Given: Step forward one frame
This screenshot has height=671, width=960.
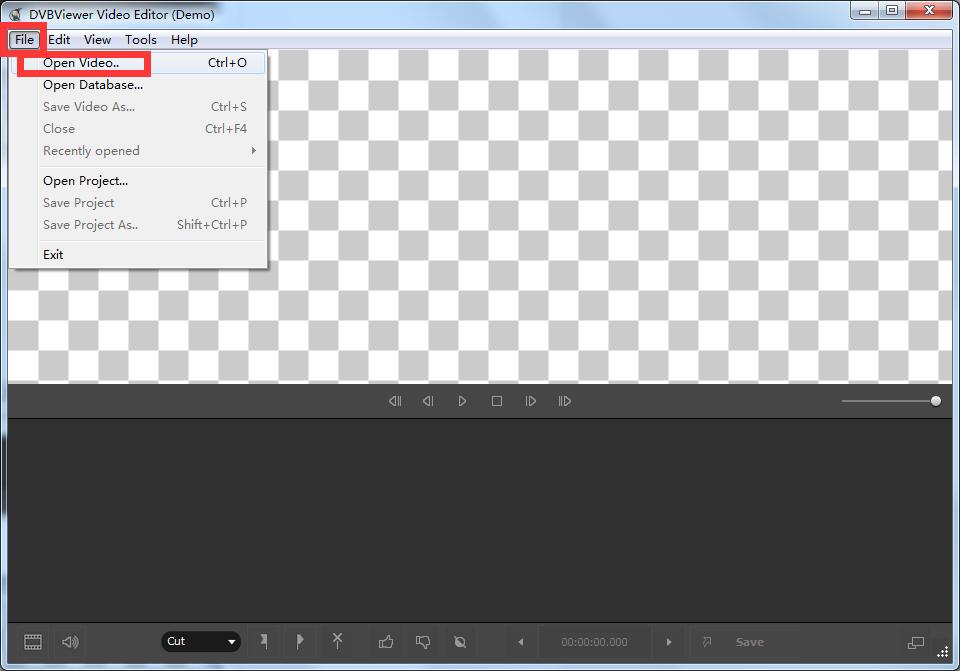Looking at the screenshot, I should tap(531, 400).
